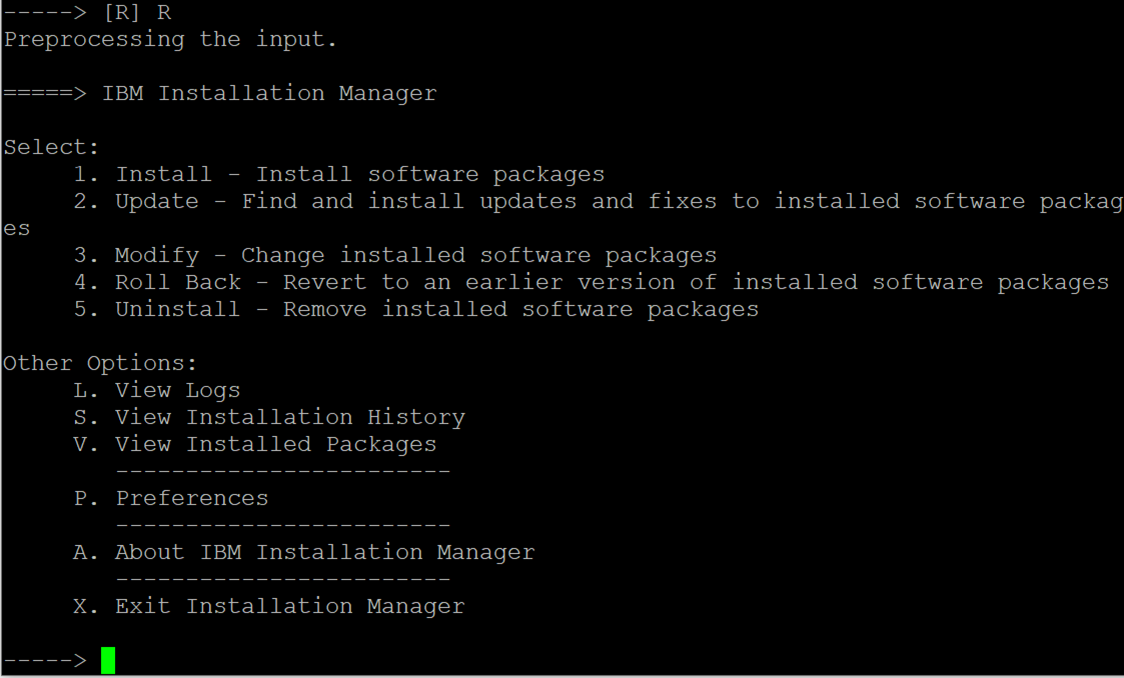Click the 'Select:' heading
1124x678 pixels.
[51, 148]
